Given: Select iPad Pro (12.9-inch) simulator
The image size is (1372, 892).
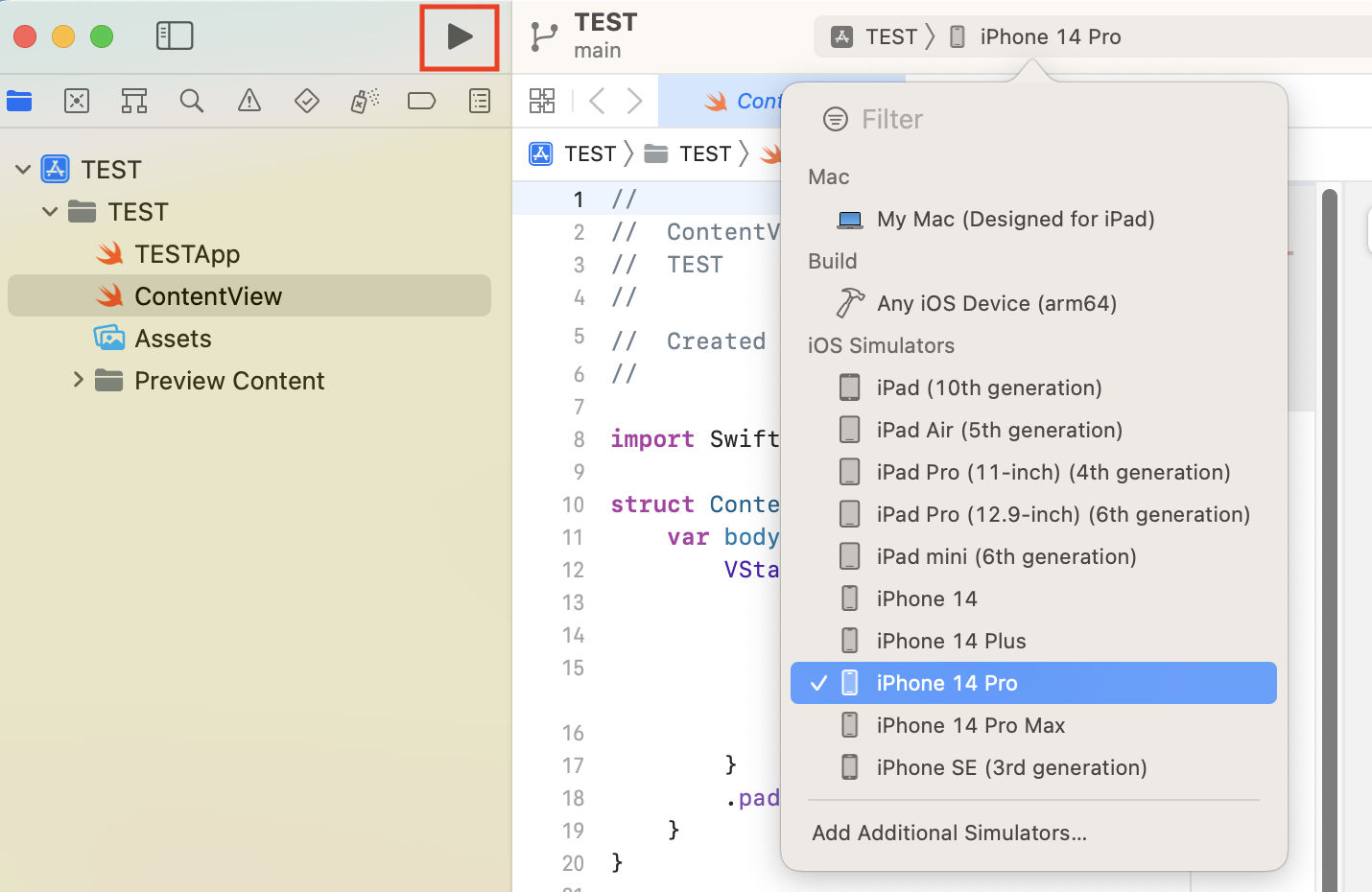Looking at the screenshot, I should point(1033,515).
